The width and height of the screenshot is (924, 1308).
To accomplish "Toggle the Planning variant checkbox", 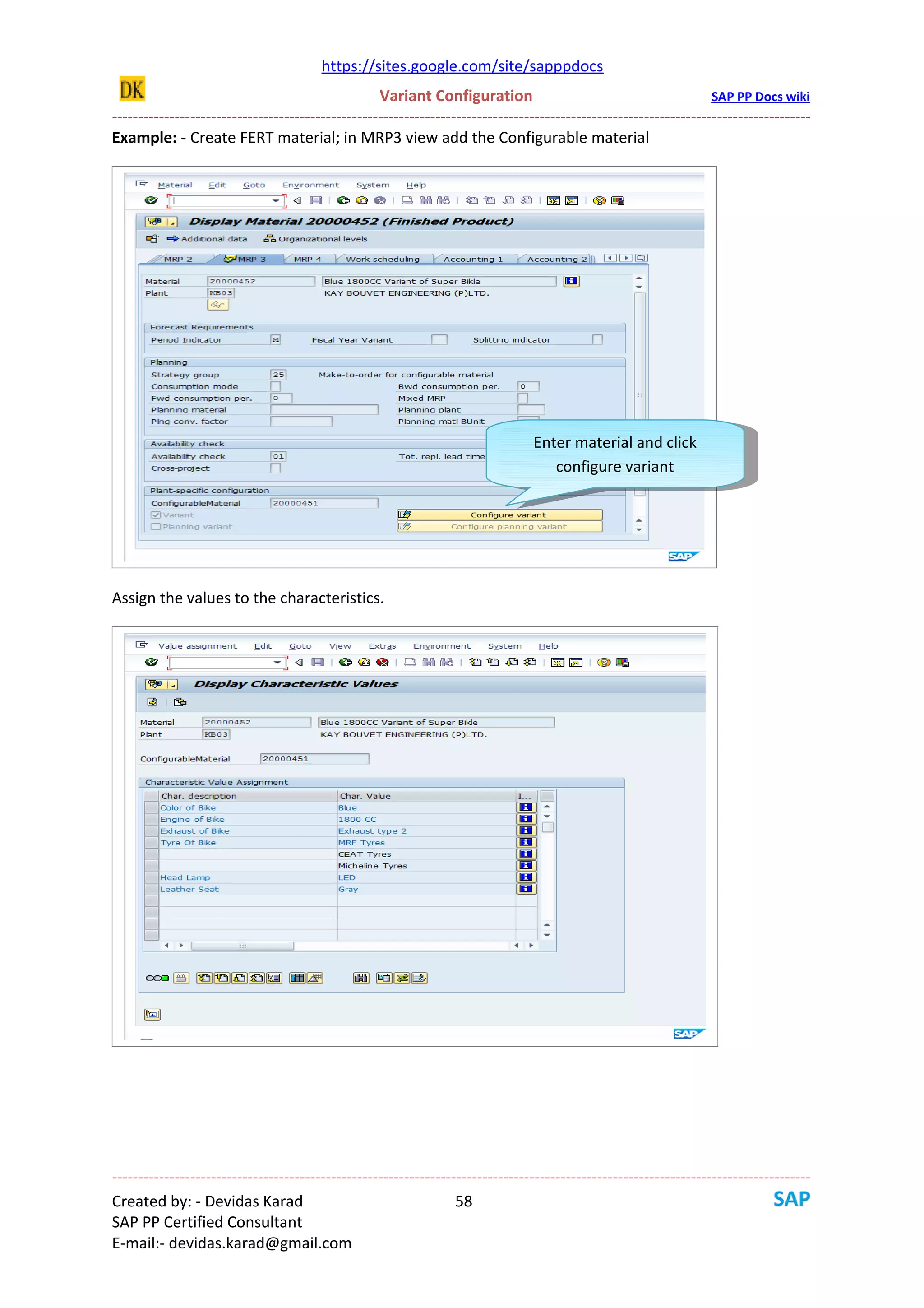I will pyautogui.click(x=155, y=527).
